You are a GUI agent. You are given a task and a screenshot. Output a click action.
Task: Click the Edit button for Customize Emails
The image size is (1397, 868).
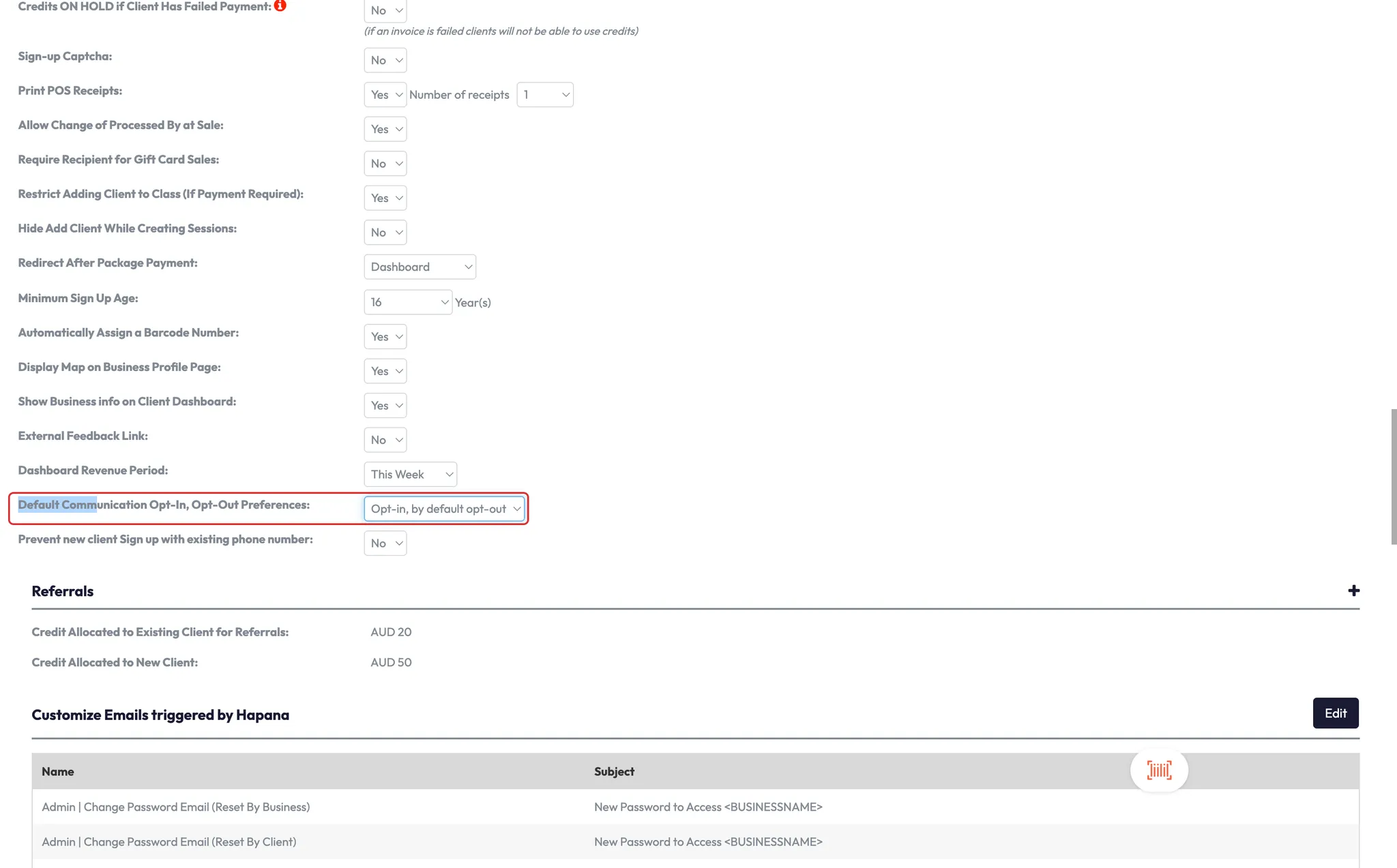click(x=1335, y=713)
